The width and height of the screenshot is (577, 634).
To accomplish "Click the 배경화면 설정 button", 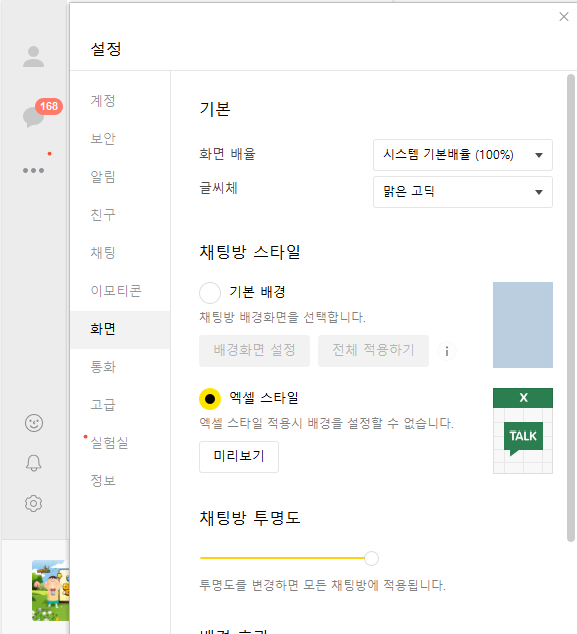I will [x=254, y=351].
